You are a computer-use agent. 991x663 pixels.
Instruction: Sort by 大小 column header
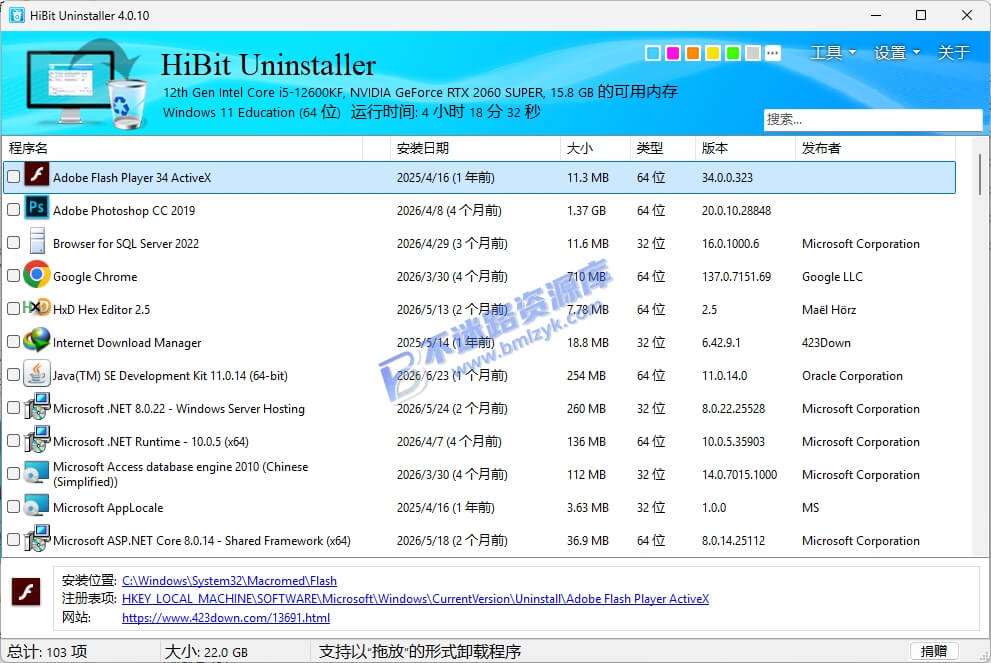[595, 148]
